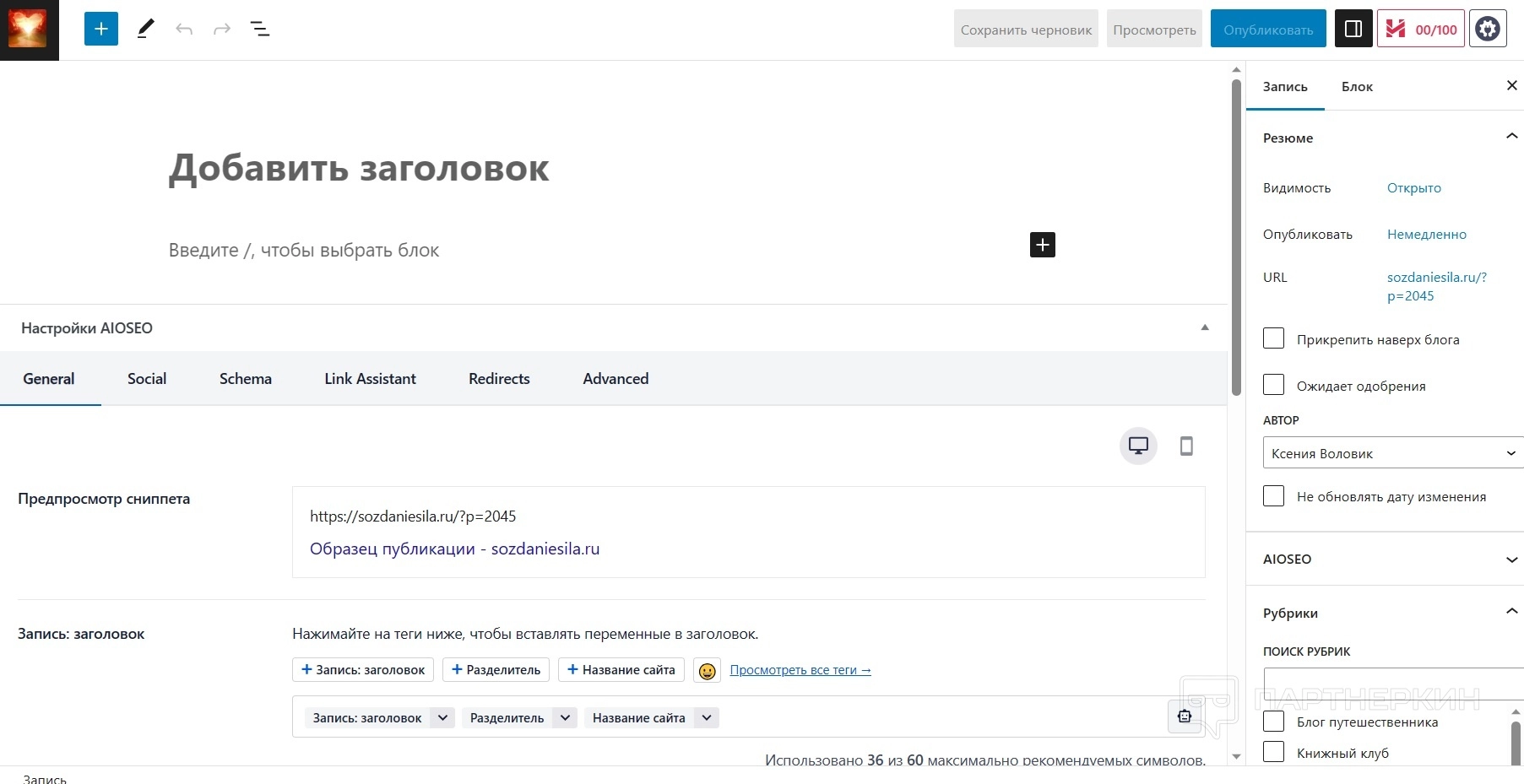Image resolution: width=1524 pixels, height=784 pixels.
Task: Check the 'Книжный клуб' category
Action: (x=1273, y=752)
